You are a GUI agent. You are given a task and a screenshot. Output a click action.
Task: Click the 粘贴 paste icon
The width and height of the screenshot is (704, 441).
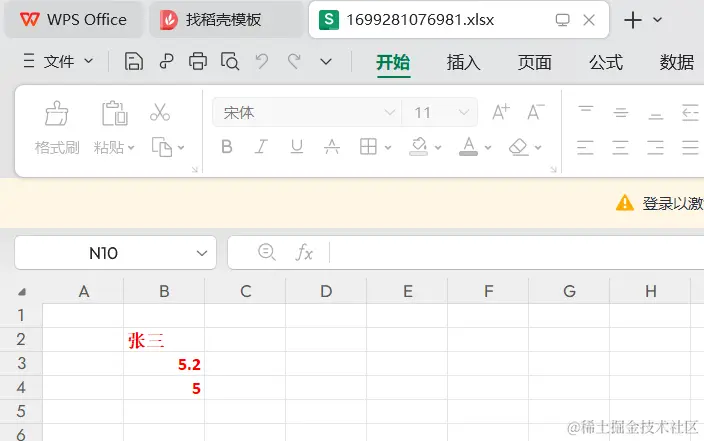click(x=114, y=113)
